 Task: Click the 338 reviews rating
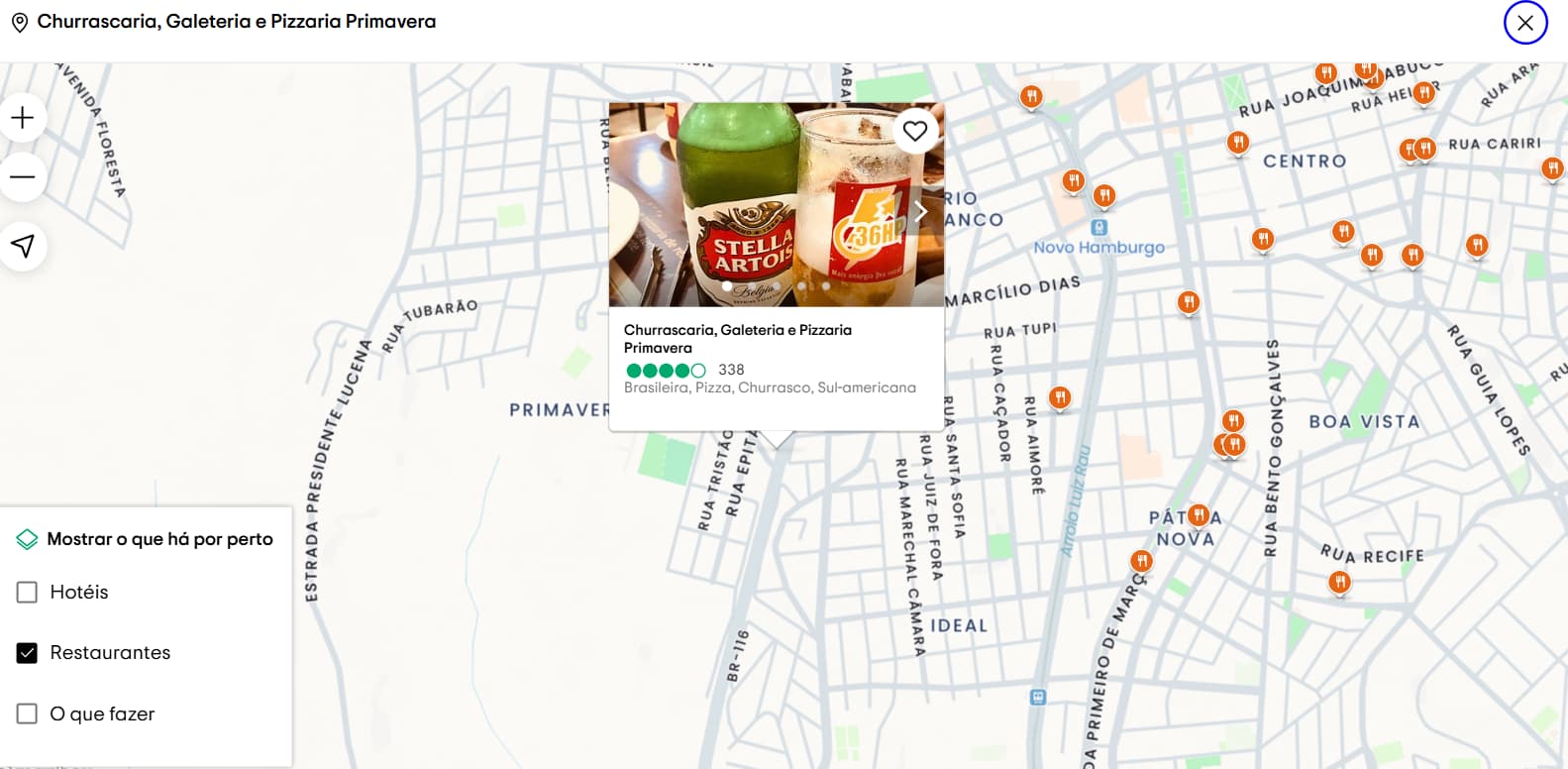(x=731, y=370)
